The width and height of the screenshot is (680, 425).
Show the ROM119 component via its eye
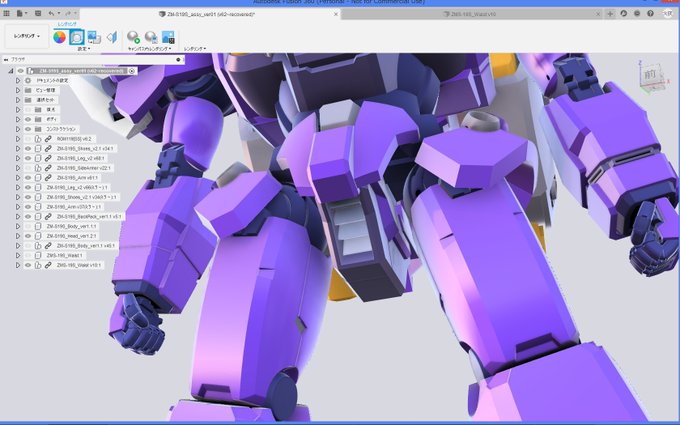(x=28, y=139)
